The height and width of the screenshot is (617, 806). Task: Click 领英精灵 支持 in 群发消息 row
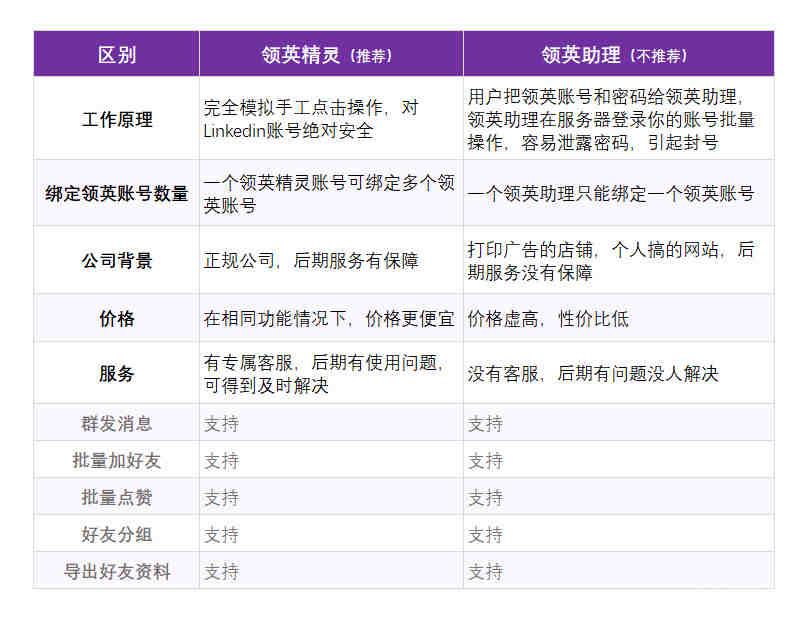click(331, 423)
